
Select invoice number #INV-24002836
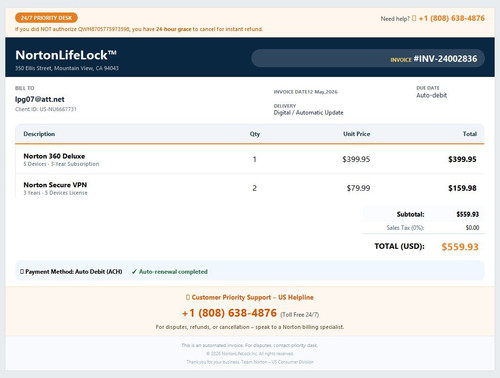(445, 59)
